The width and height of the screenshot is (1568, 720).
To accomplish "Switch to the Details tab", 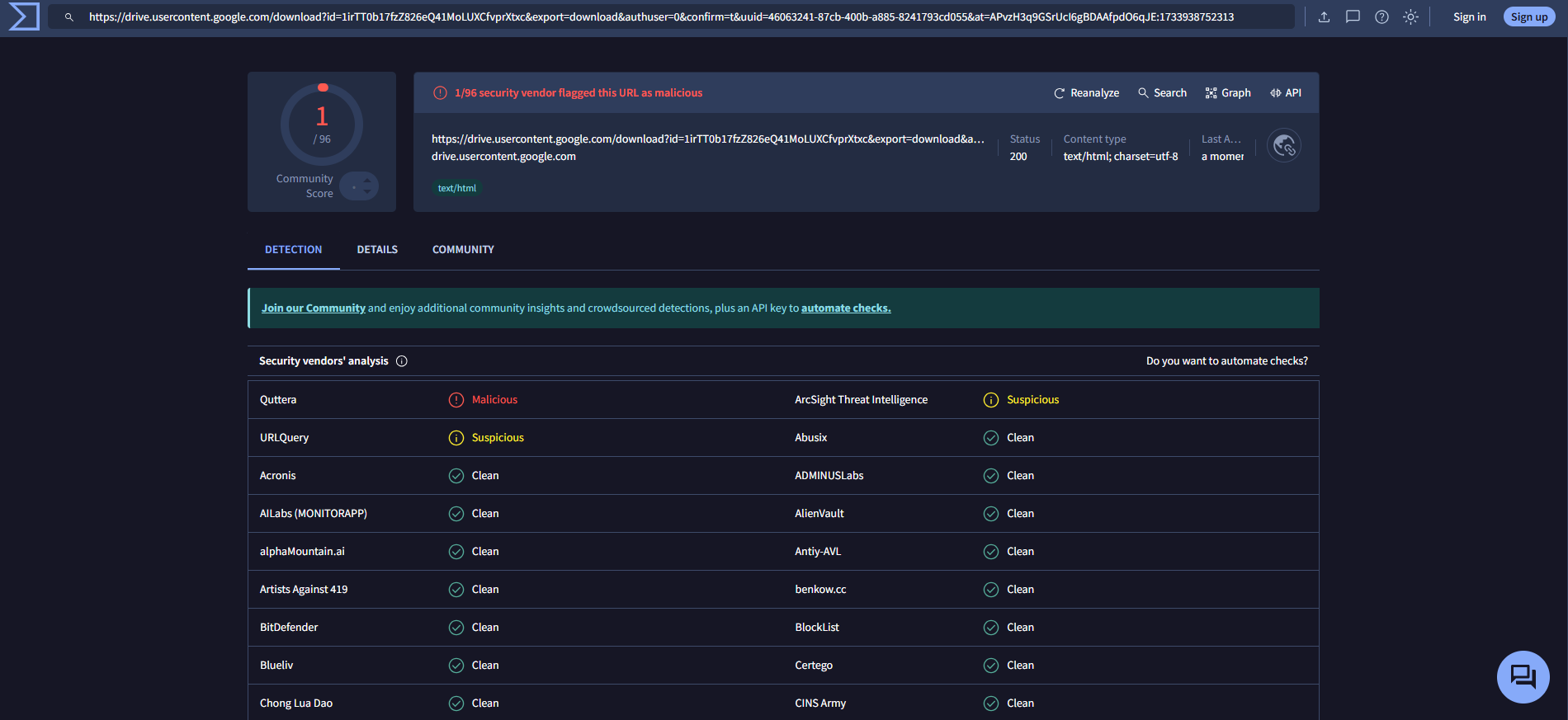I will [377, 250].
